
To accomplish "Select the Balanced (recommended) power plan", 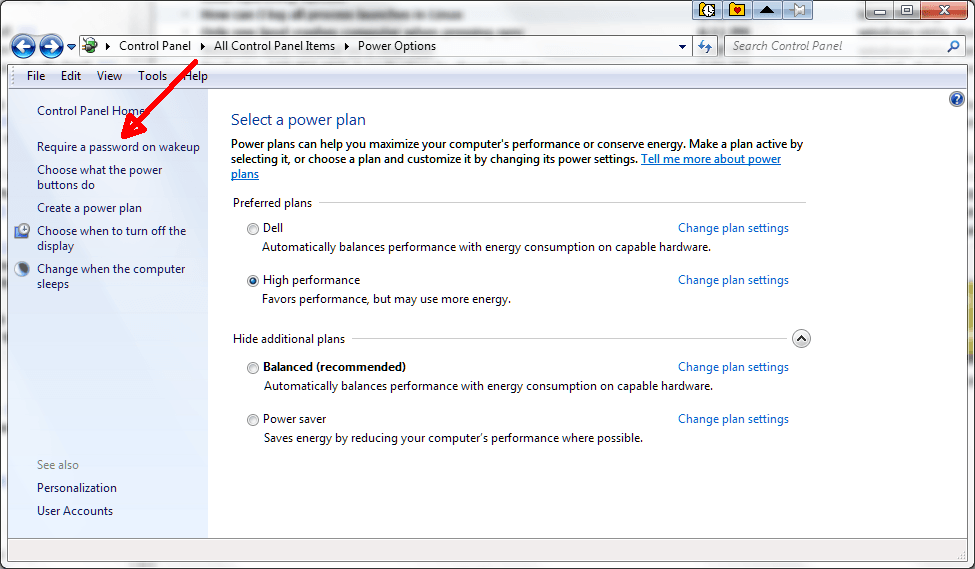I will 253,368.
